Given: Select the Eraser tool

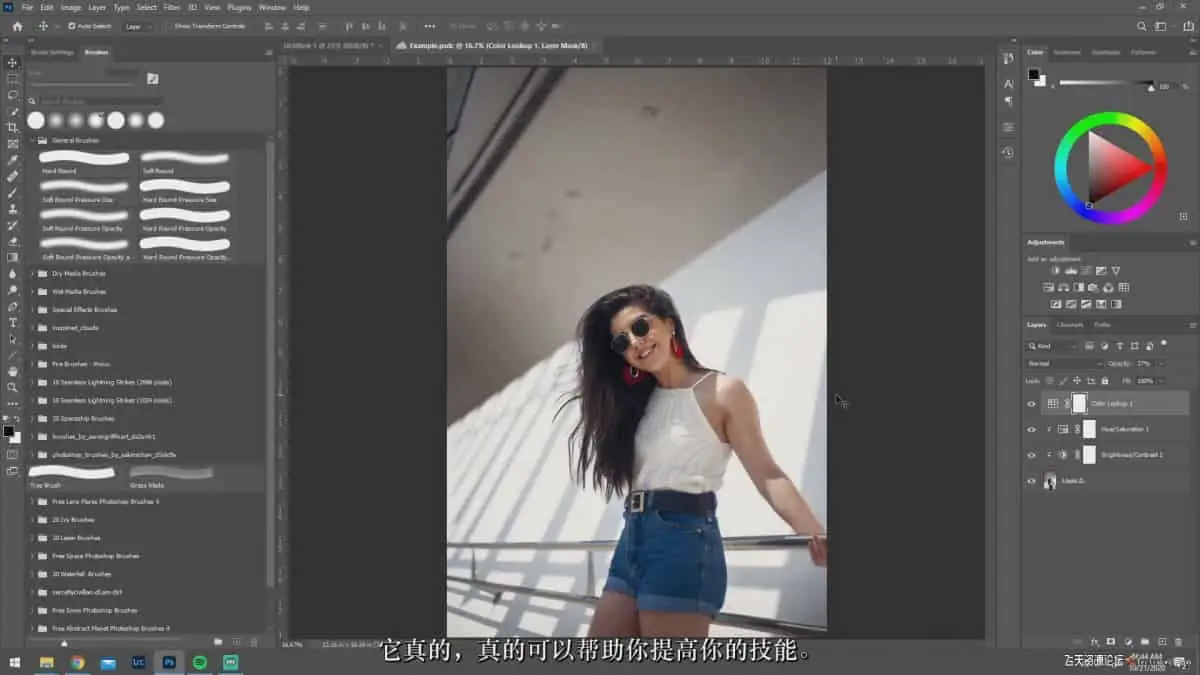Looking at the screenshot, I should (13, 241).
